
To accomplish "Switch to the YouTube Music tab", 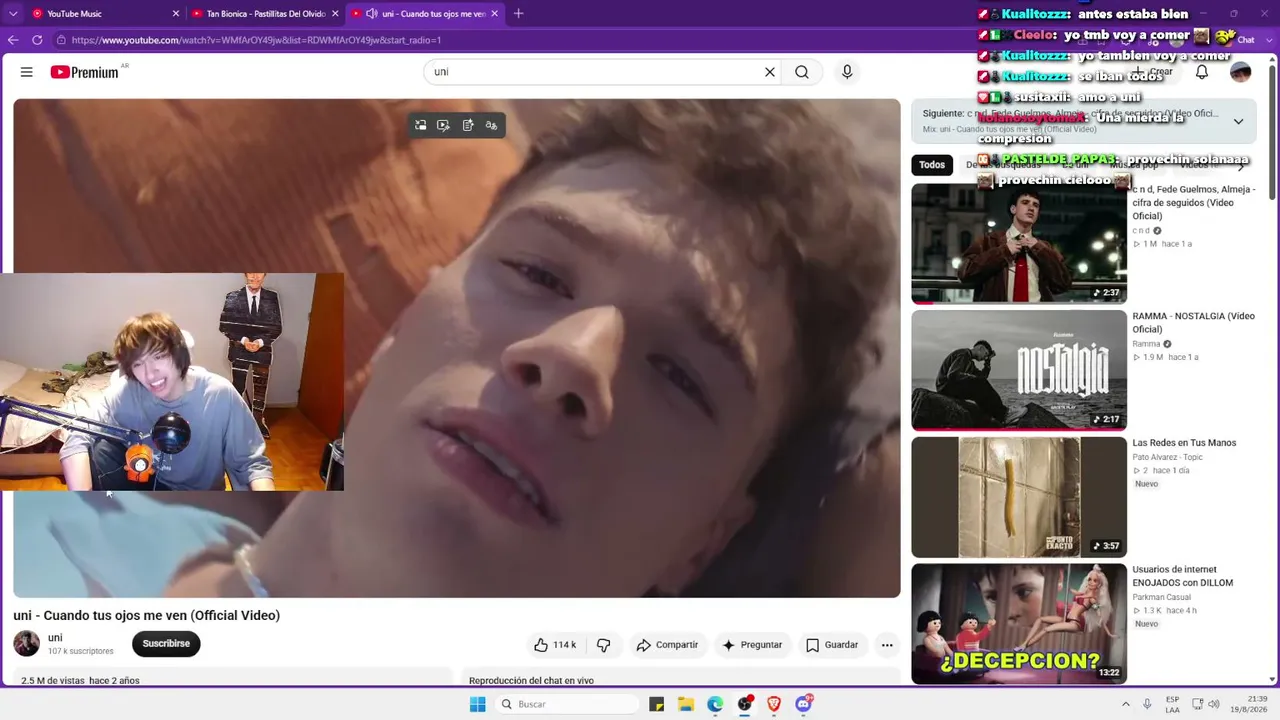I will pyautogui.click(x=104, y=14).
